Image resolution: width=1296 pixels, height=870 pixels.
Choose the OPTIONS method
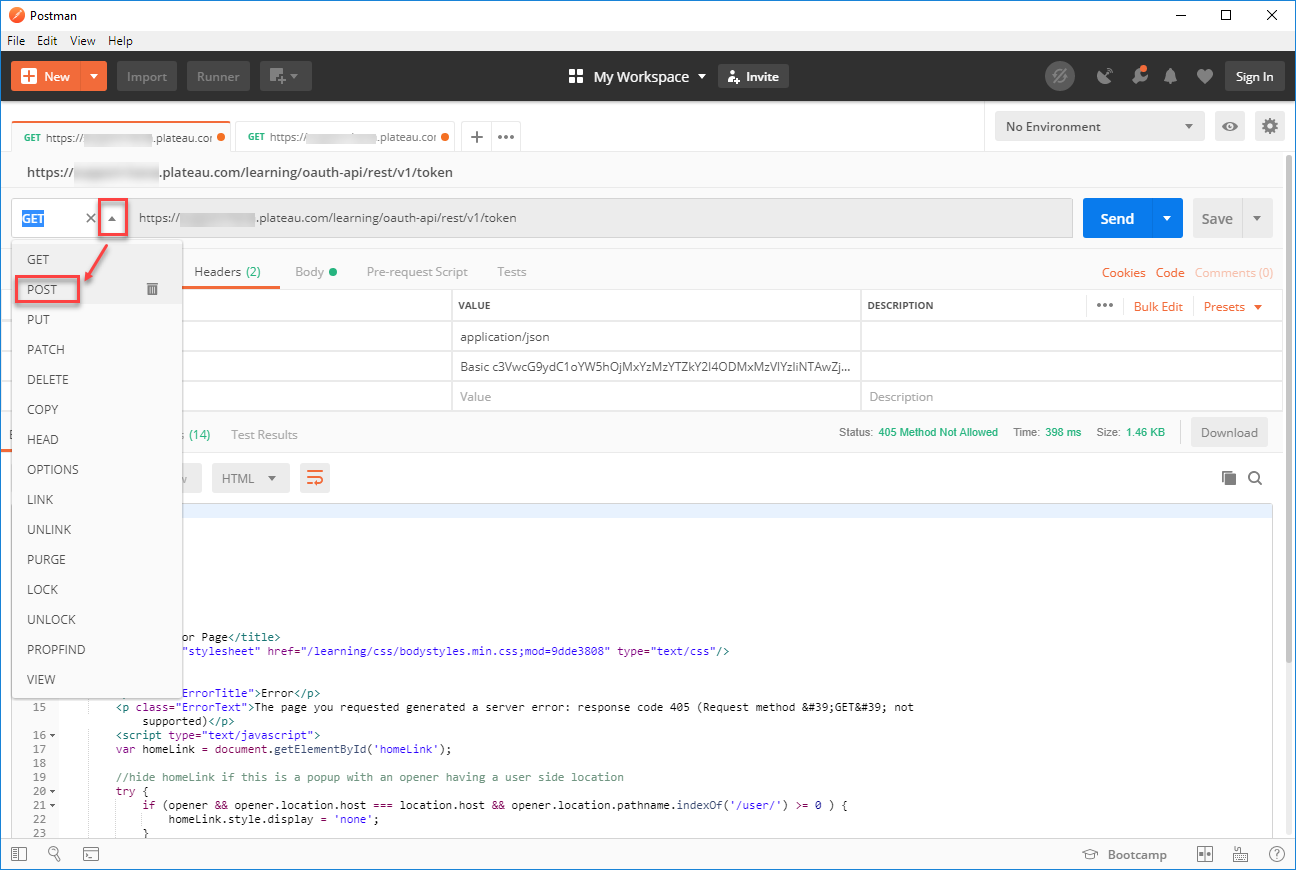(x=97, y=469)
